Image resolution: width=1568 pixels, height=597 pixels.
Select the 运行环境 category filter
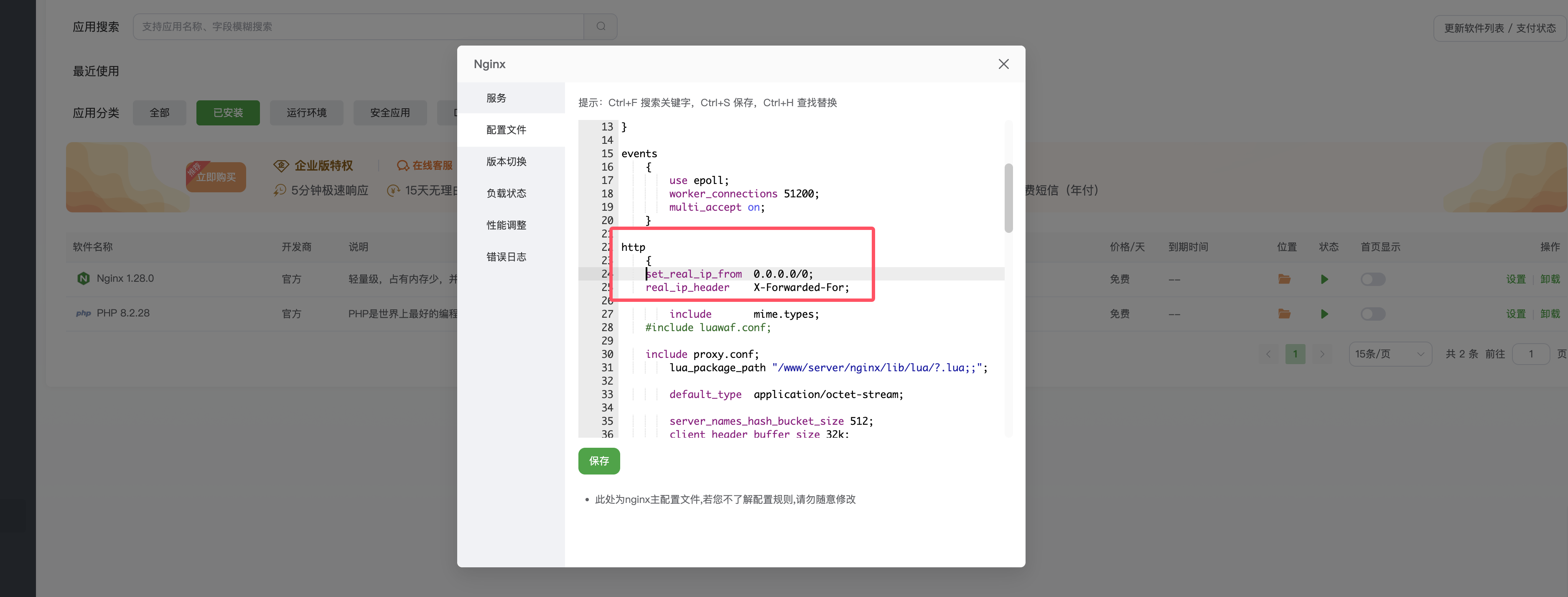click(306, 112)
